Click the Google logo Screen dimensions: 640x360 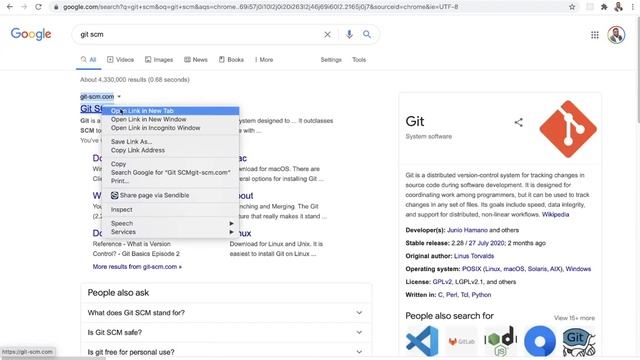tap(31, 34)
